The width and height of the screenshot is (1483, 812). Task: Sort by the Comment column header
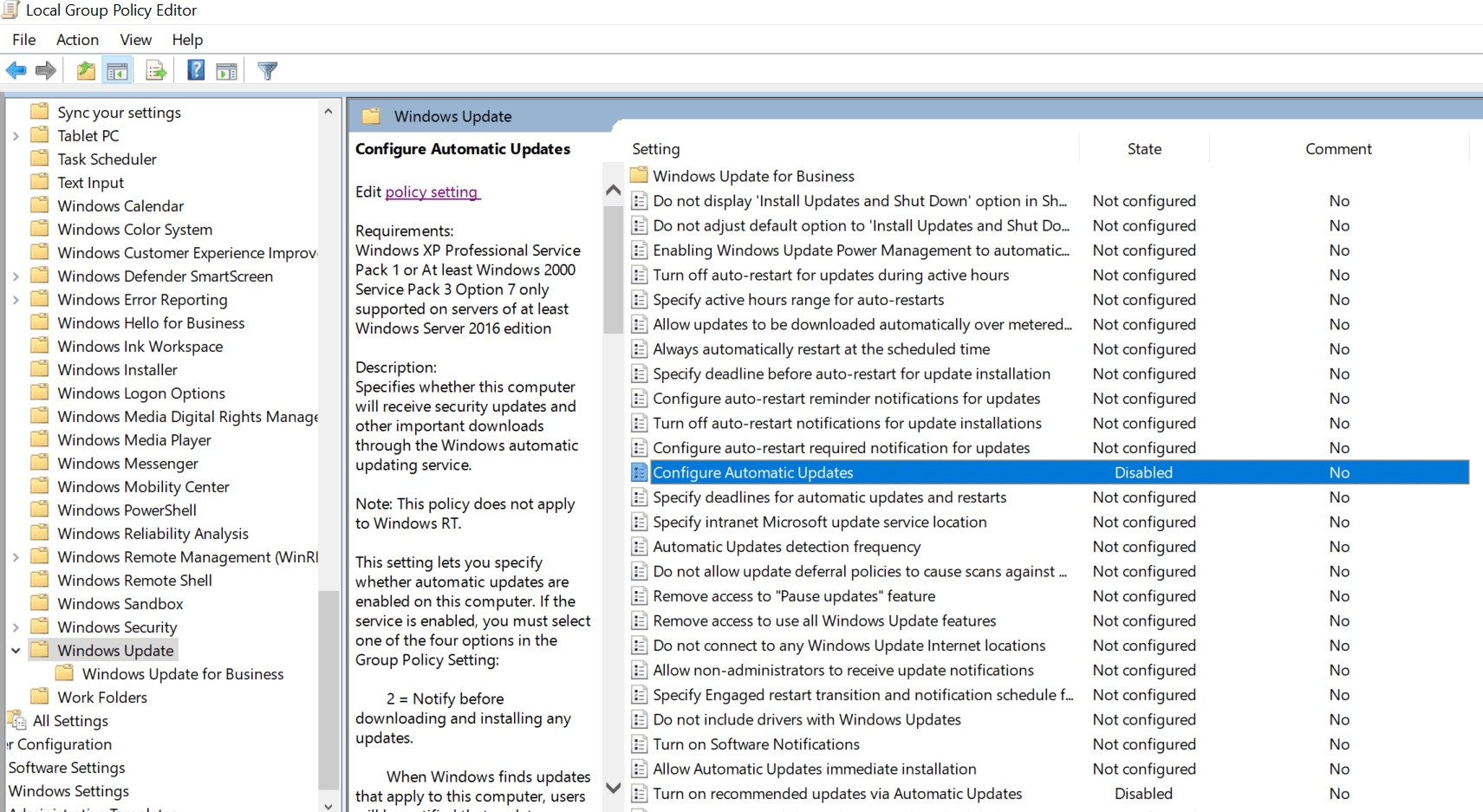click(x=1338, y=149)
